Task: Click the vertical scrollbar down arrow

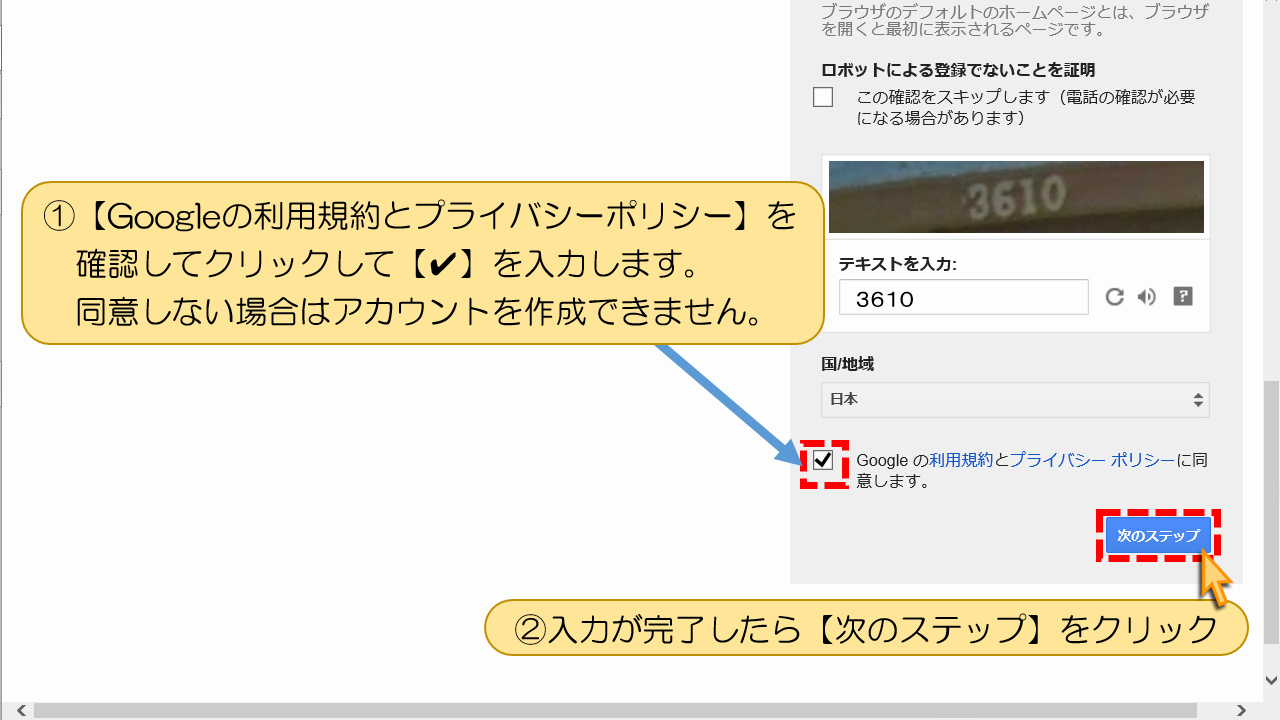Action: [x=1271, y=680]
